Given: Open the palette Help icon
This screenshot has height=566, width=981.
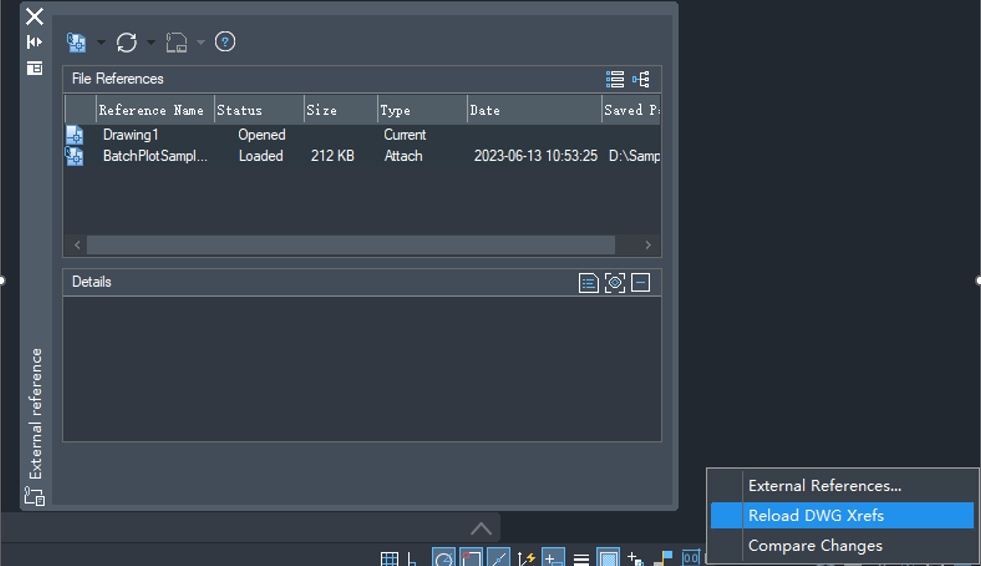Looking at the screenshot, I should coord(225,42).
